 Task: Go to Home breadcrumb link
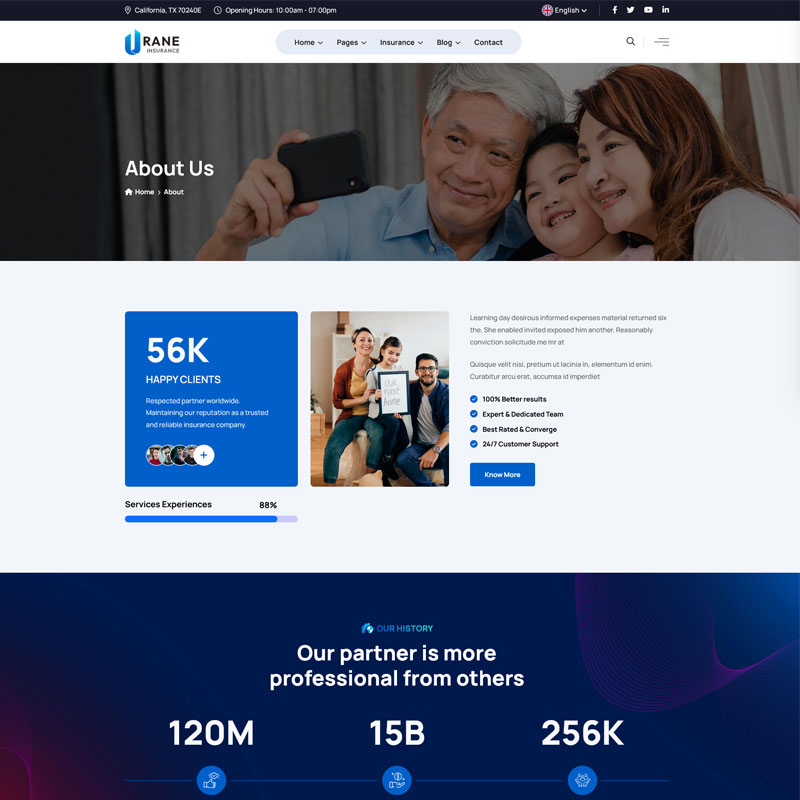144,192
